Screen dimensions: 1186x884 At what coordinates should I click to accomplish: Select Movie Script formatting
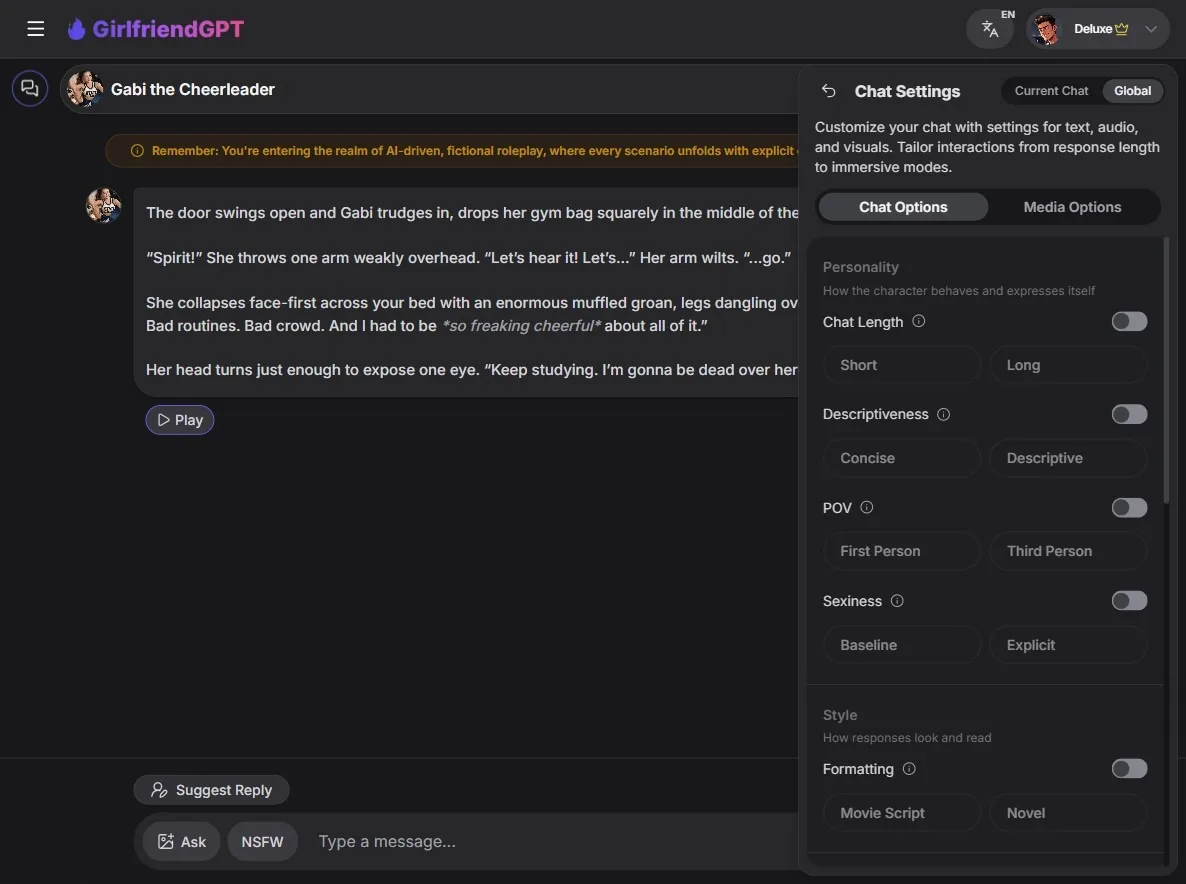(902, 813)
